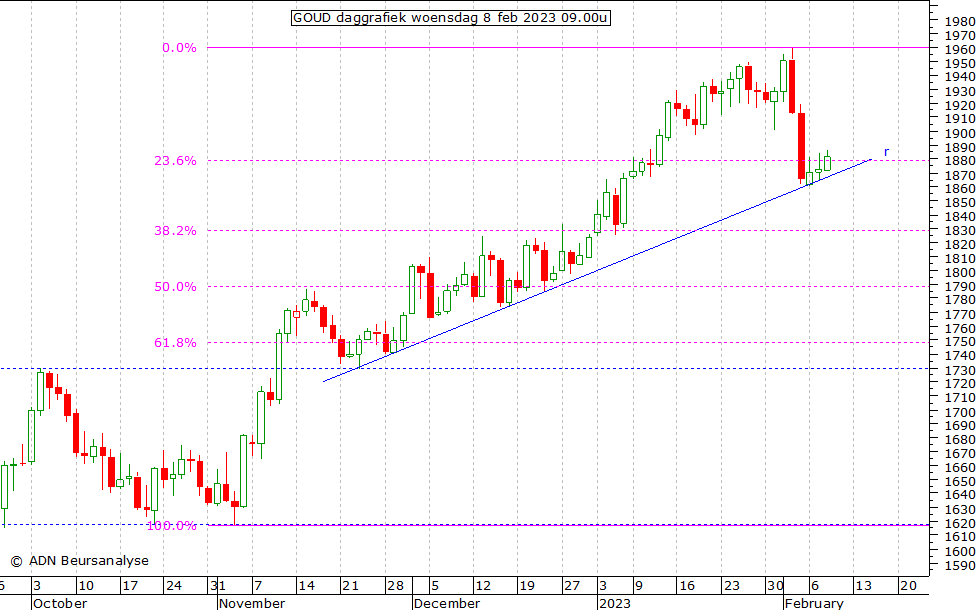
Task: Click the blue "r" resistance marker
Action: pyautogui.click(x=886, y=152)
